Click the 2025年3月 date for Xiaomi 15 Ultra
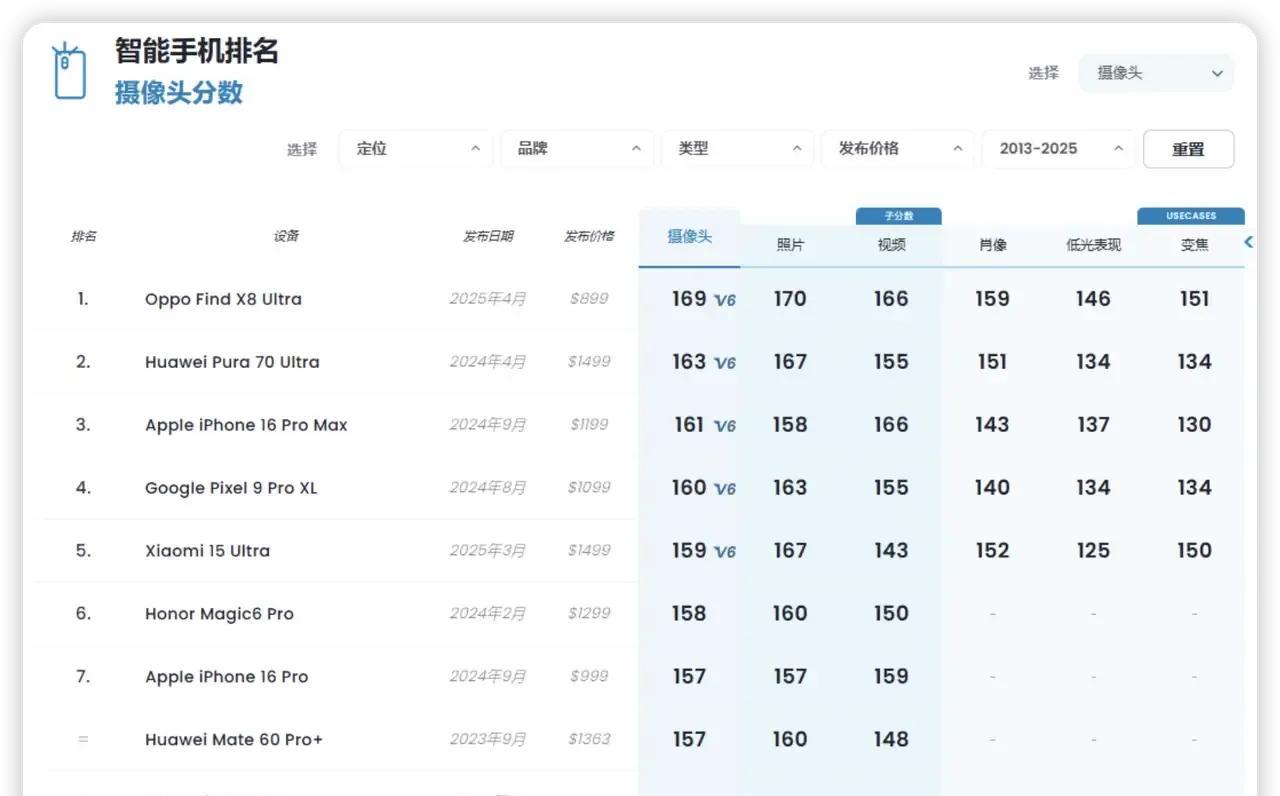Viewport: 1280px width, 796px height. (488, 551)
